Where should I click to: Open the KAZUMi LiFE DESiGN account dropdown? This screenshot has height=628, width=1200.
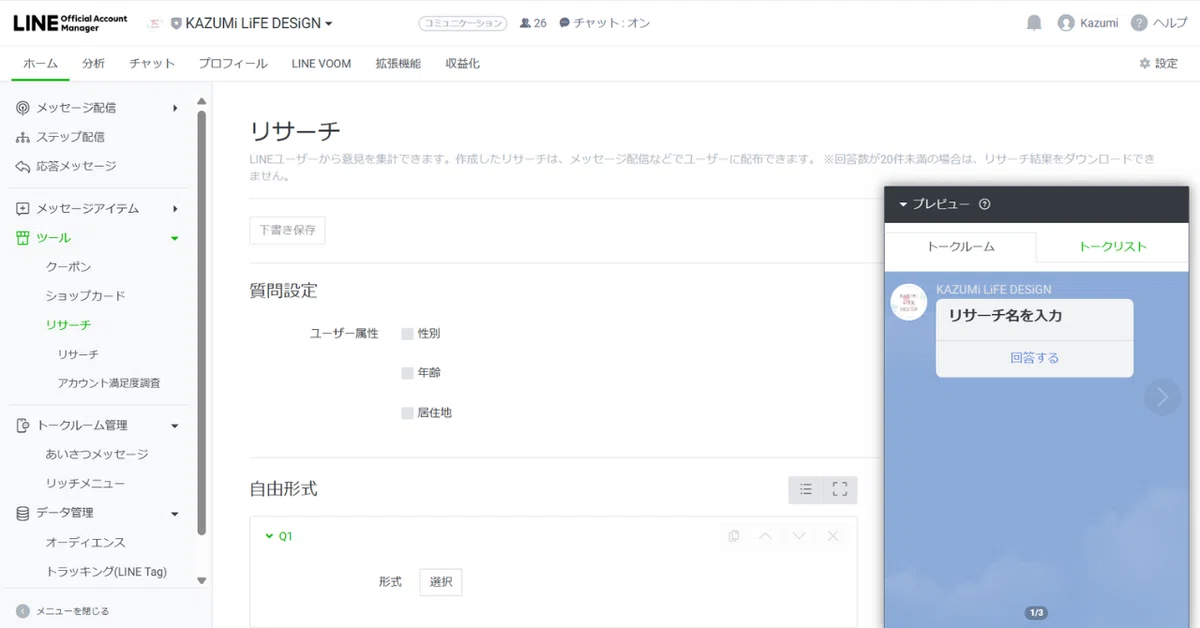[259, 23]
